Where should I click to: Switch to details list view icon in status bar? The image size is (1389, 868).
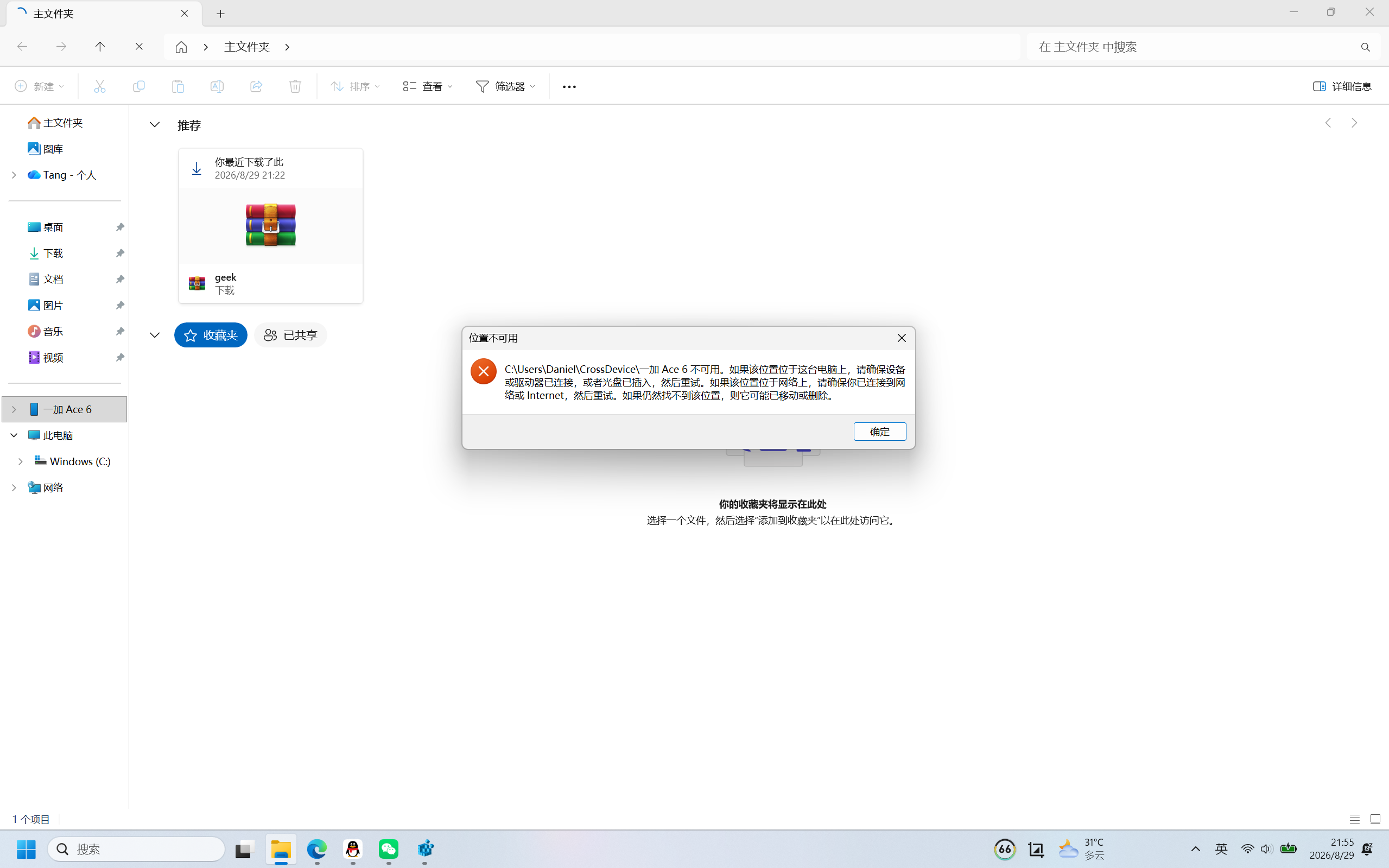pyautogui.click(x=1355, y=819)
